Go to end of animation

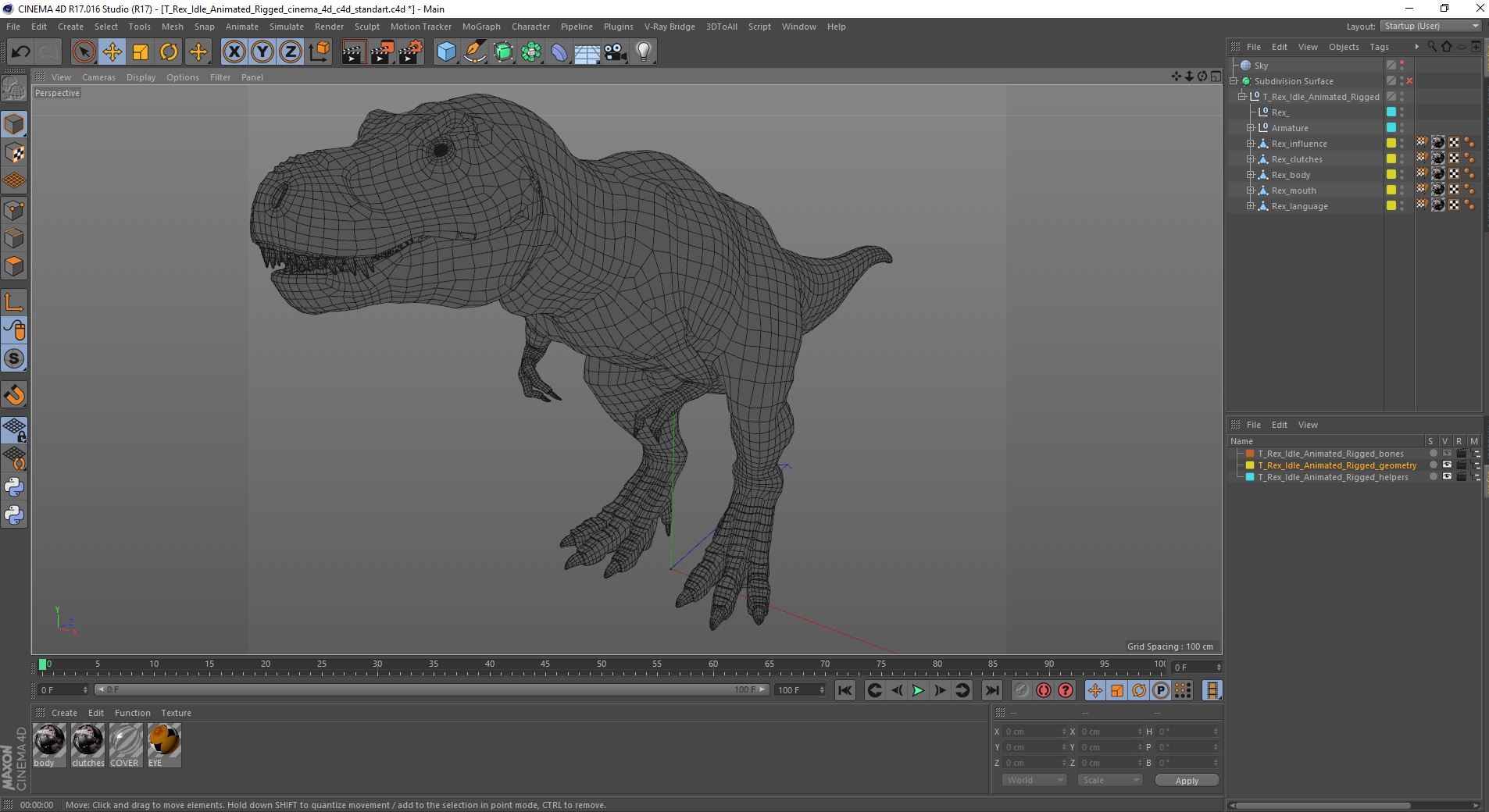(x=992, y=690)
